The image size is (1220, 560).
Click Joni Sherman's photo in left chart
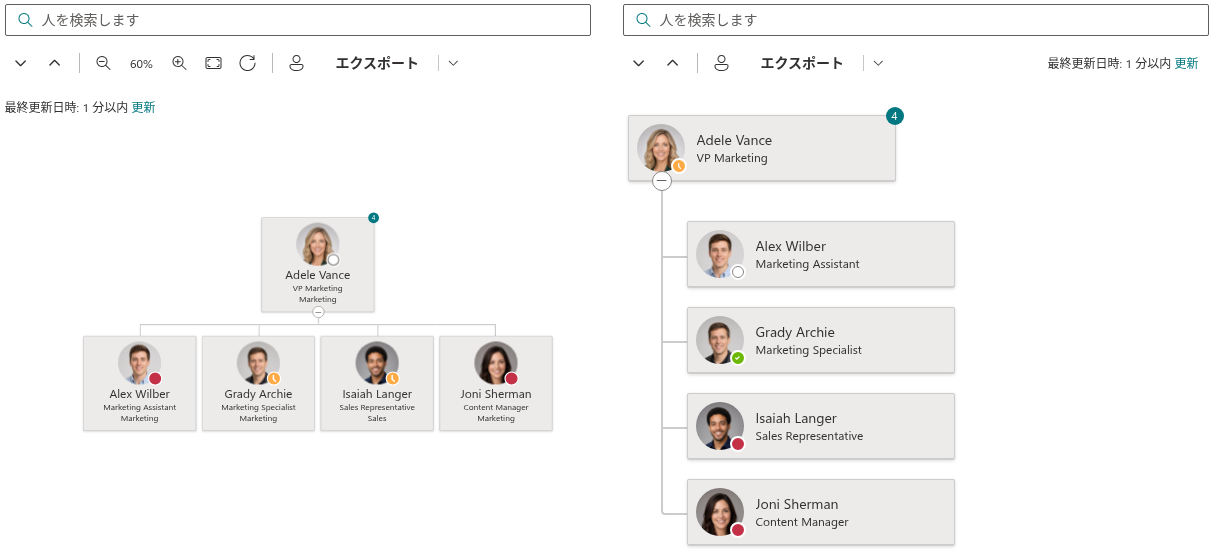coord(496,364)
